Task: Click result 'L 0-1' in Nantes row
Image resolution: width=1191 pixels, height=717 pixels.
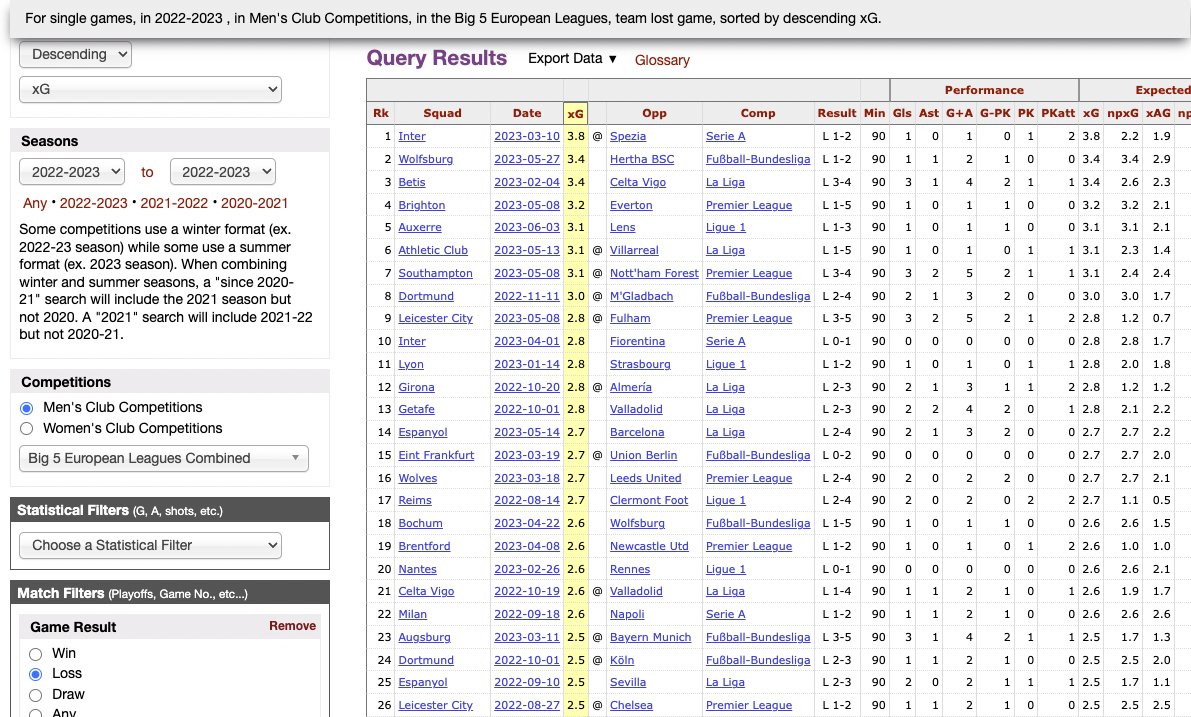Action: pos(837,569)
